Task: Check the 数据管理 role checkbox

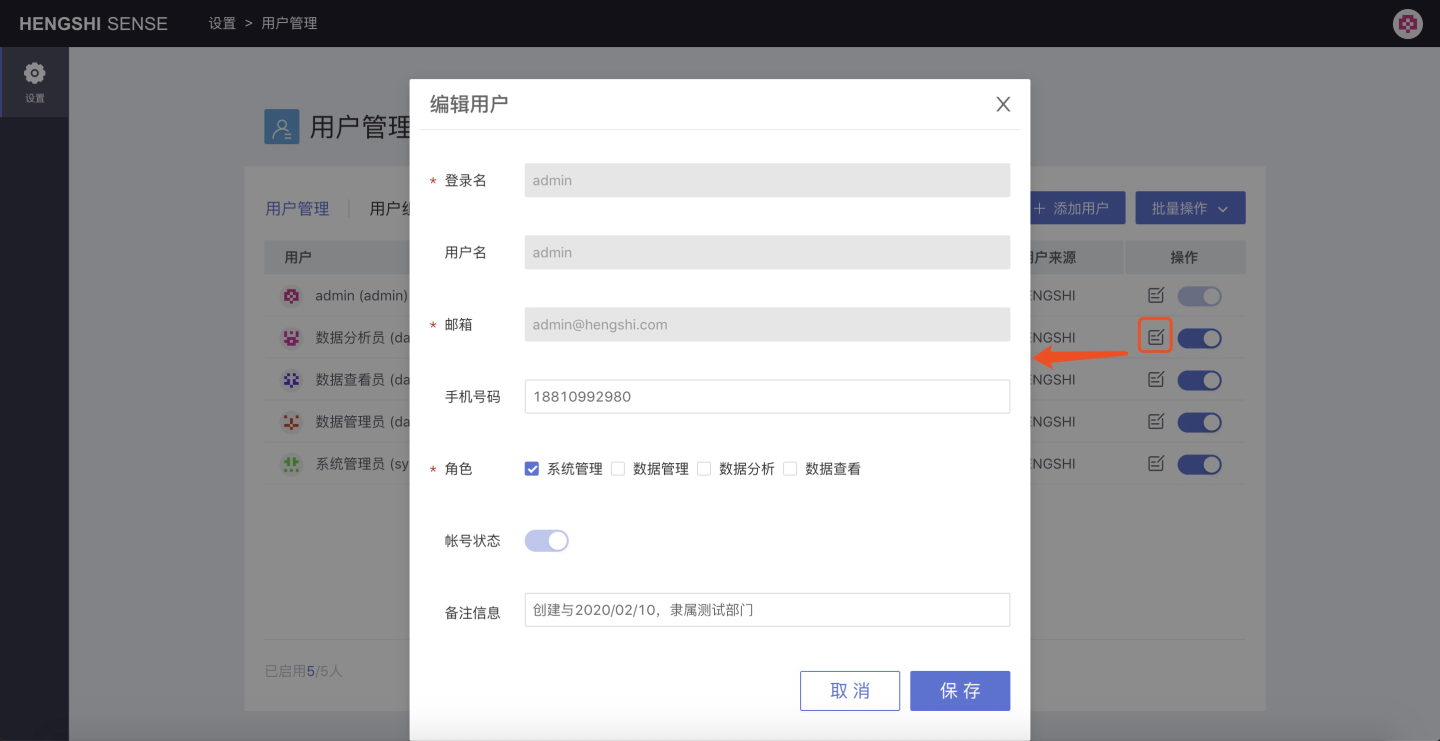Action: (618, 469)
